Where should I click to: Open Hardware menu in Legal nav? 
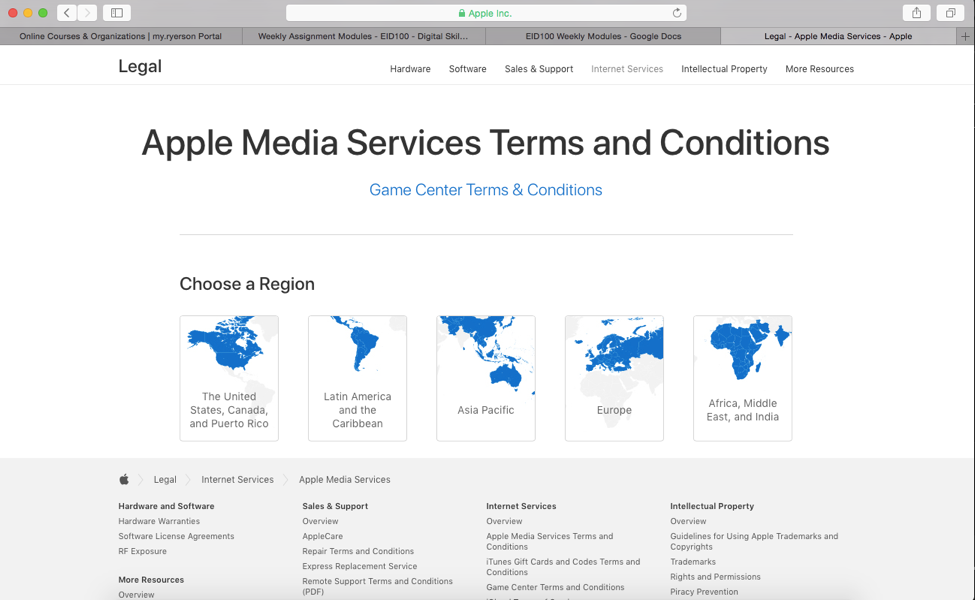pos(410,69)
